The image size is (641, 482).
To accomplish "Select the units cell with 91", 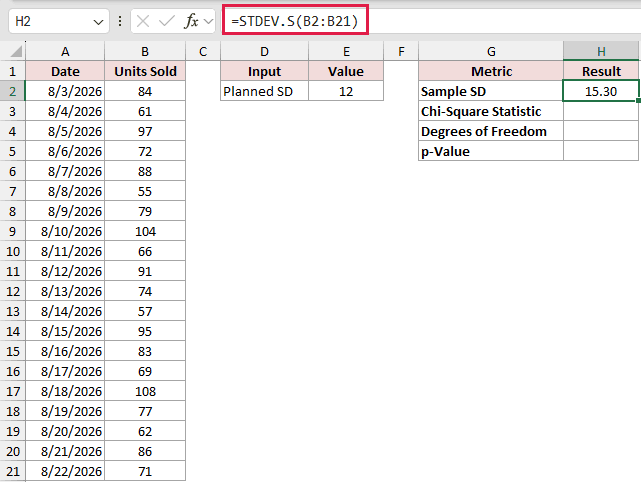I will [x=145, y=271].
